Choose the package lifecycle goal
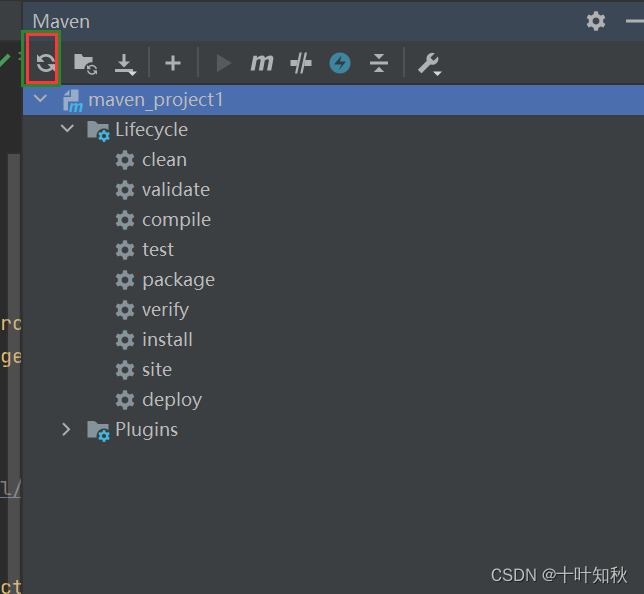The width and height of the screenshot is (644, 594). (x=179, y=281)
